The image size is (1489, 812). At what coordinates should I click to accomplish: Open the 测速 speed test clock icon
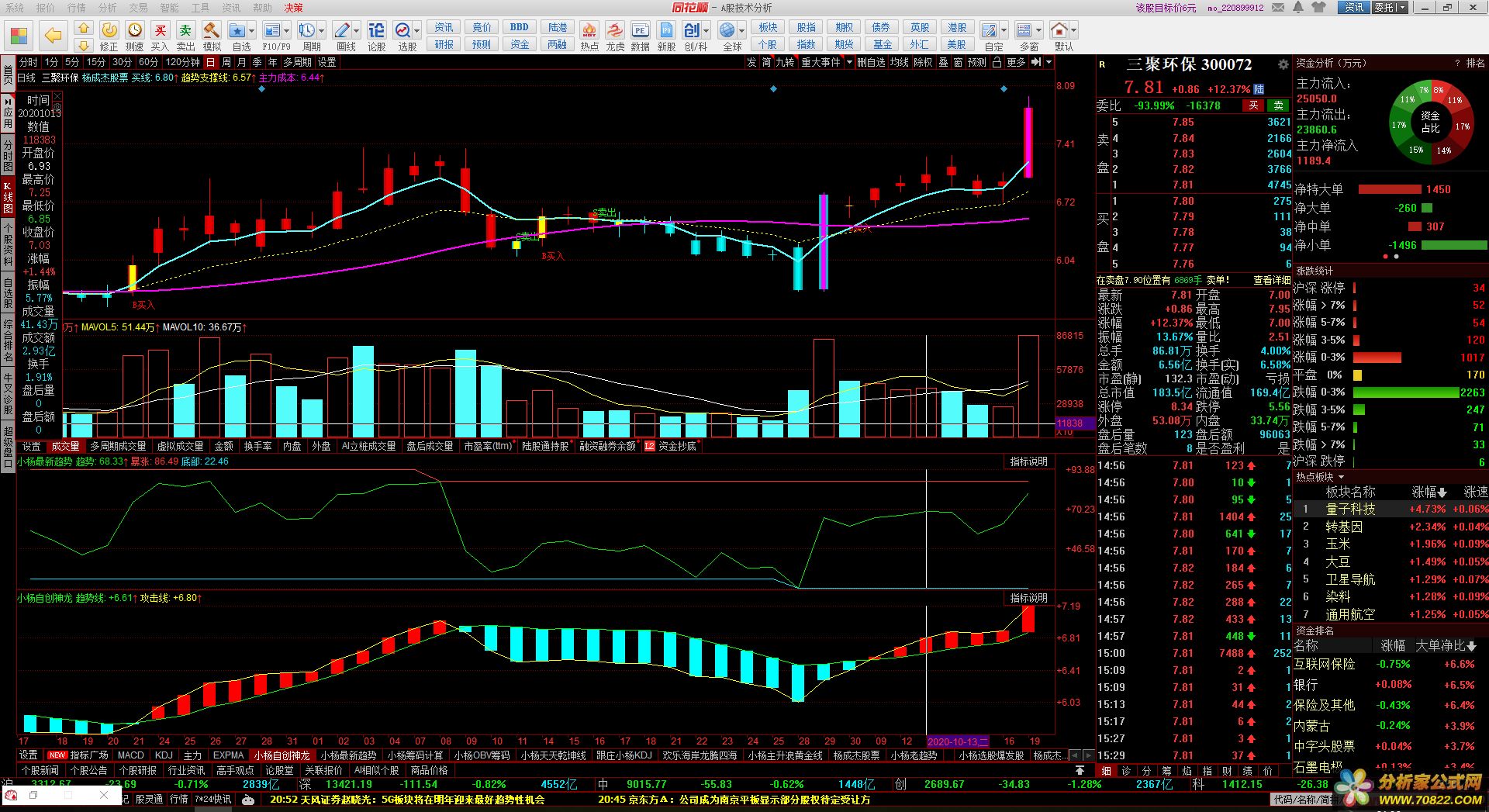(135, 30)
